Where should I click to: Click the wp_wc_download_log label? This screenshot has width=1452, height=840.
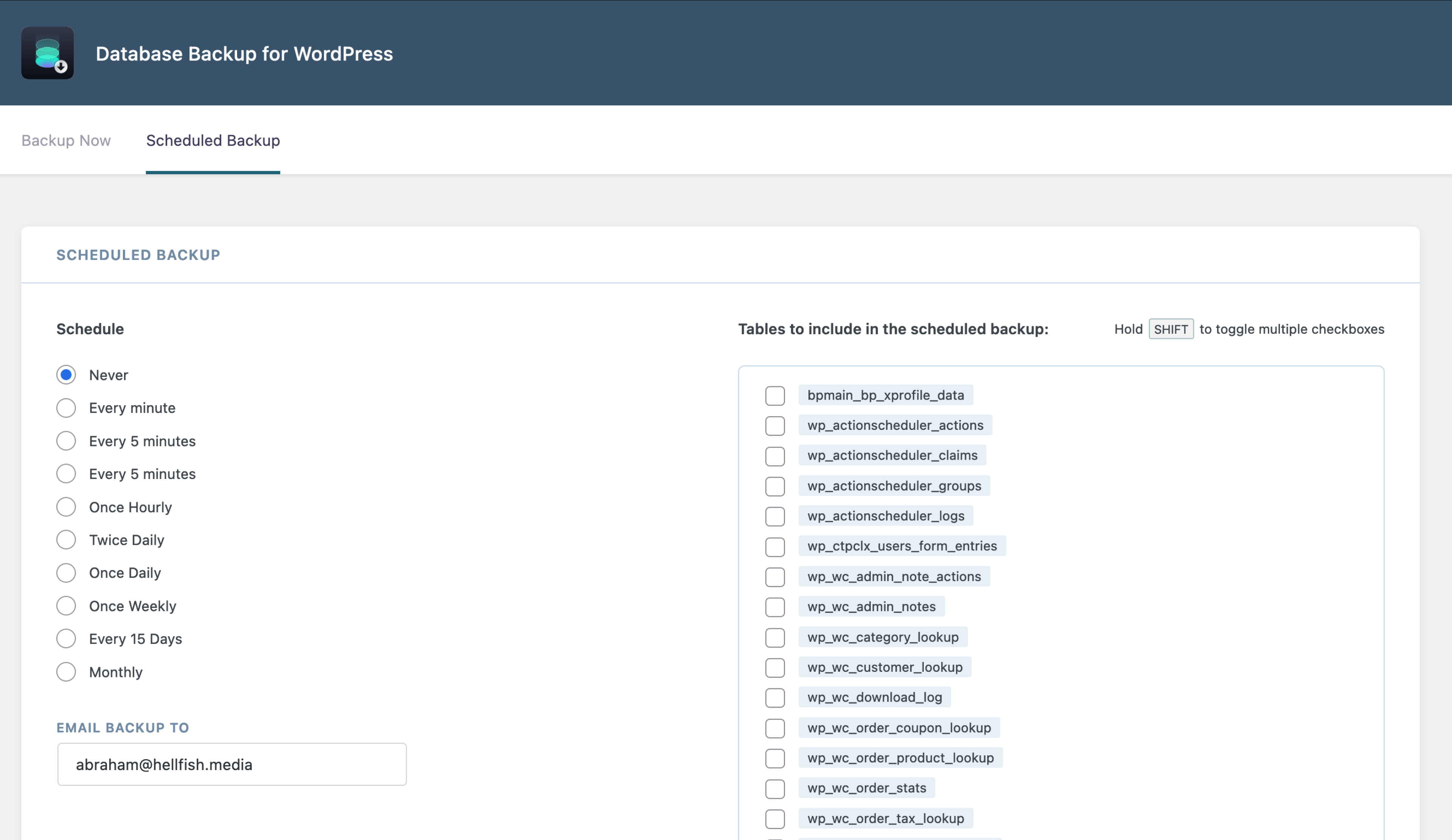tap(875, 697)
